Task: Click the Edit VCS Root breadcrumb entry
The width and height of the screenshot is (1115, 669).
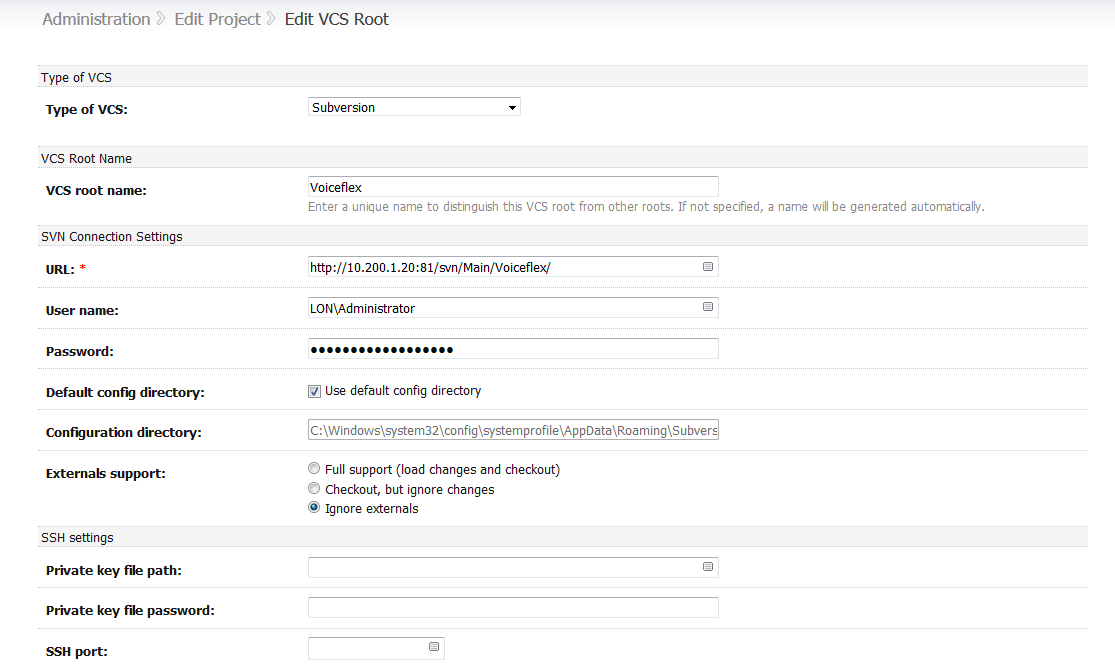Action: (x=336, y=18)
